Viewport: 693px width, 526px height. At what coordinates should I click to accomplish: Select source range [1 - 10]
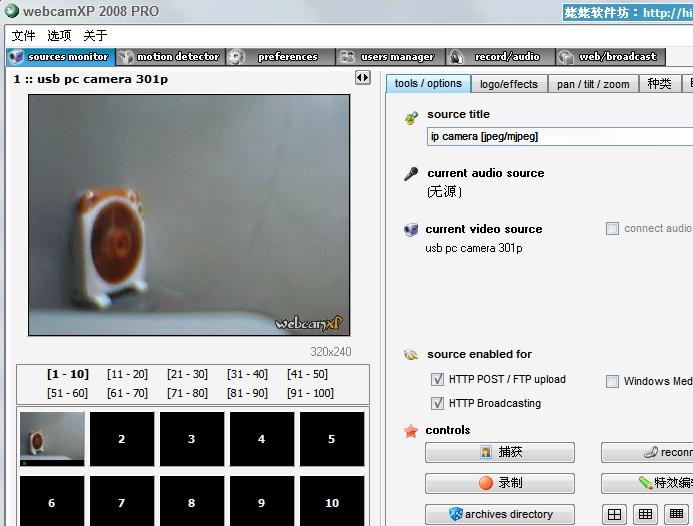click(68, 374)
